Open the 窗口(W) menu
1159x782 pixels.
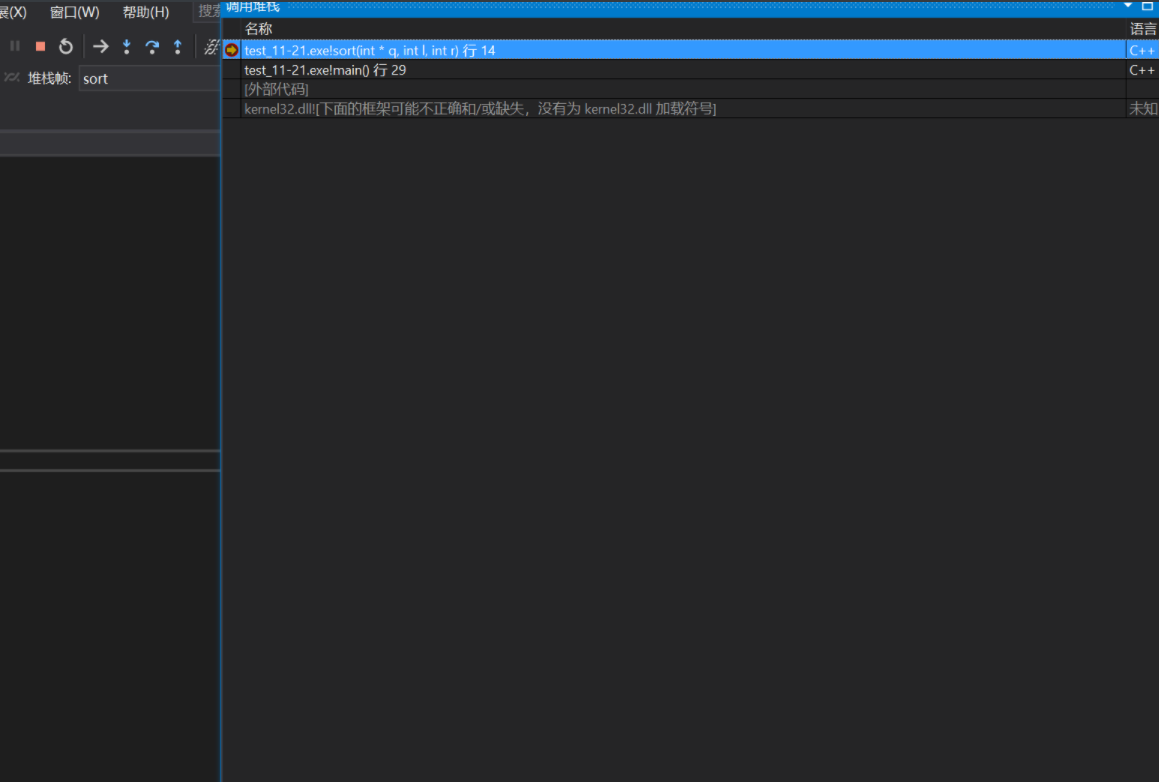pos(74,12)
